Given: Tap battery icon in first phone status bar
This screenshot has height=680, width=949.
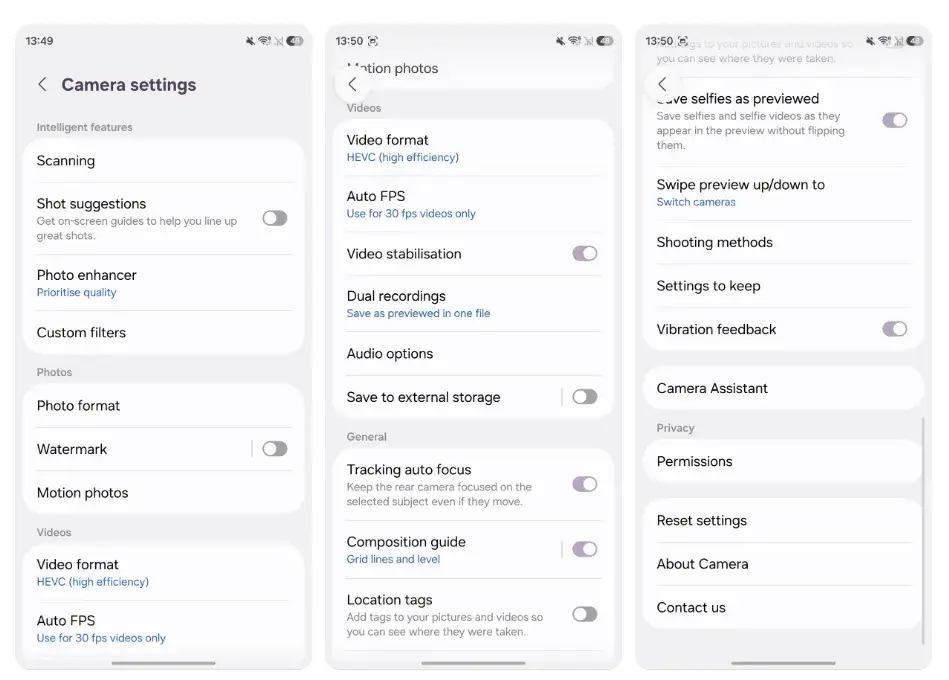Looking at the screenshot, I should pyautogui.click(x=295, y=41).
